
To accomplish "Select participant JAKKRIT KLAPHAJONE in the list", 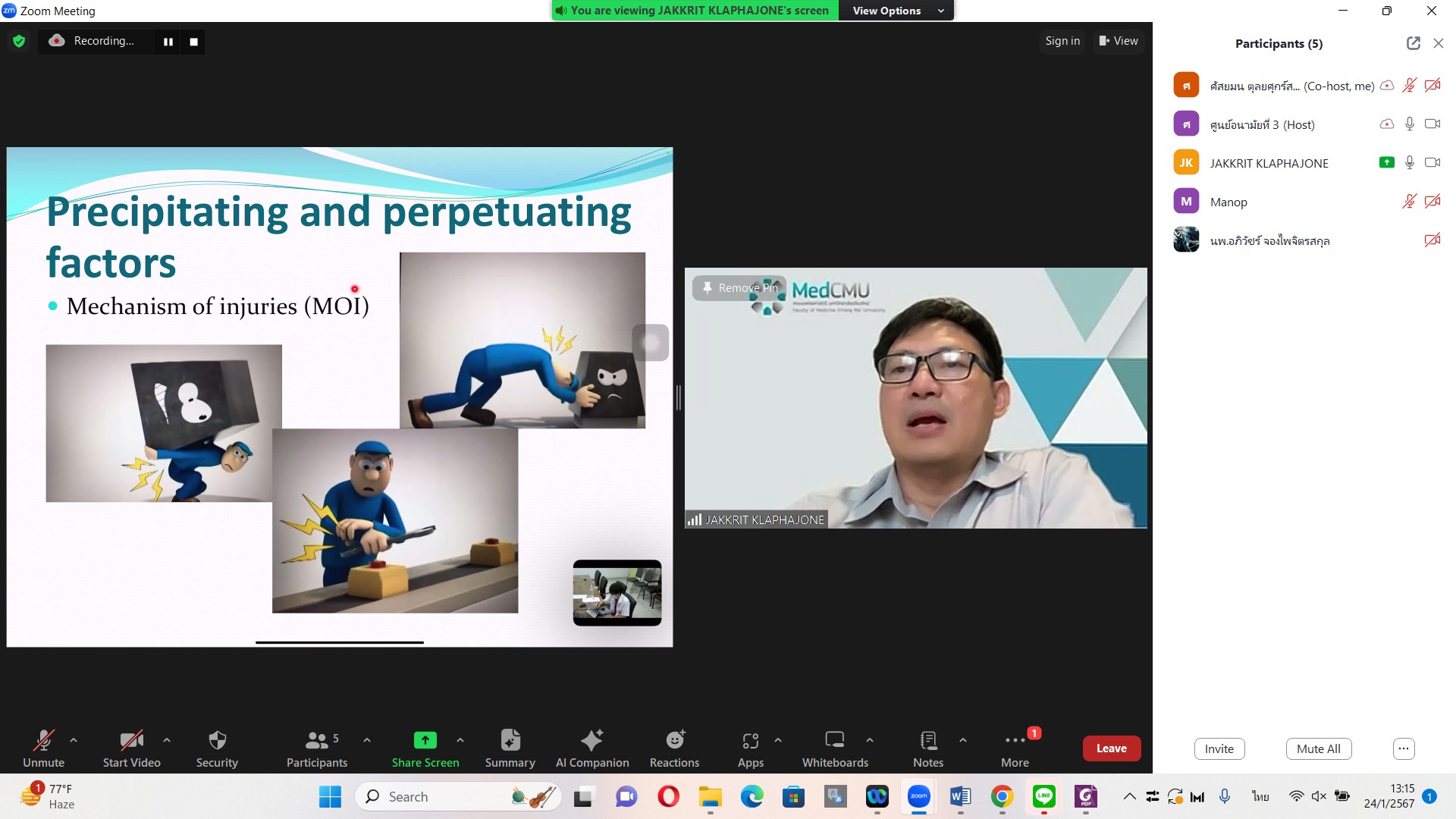I will 1304,162.
